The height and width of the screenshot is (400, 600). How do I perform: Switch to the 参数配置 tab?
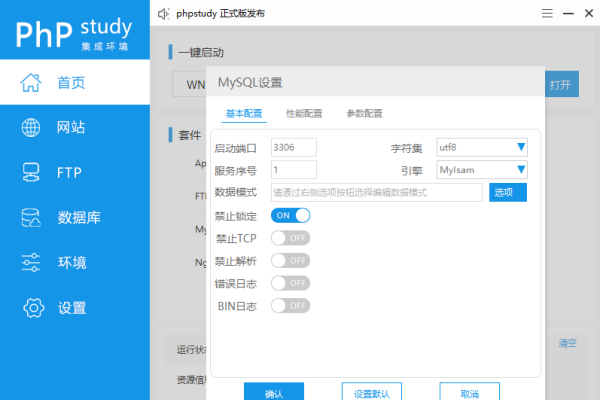point(364,114)
